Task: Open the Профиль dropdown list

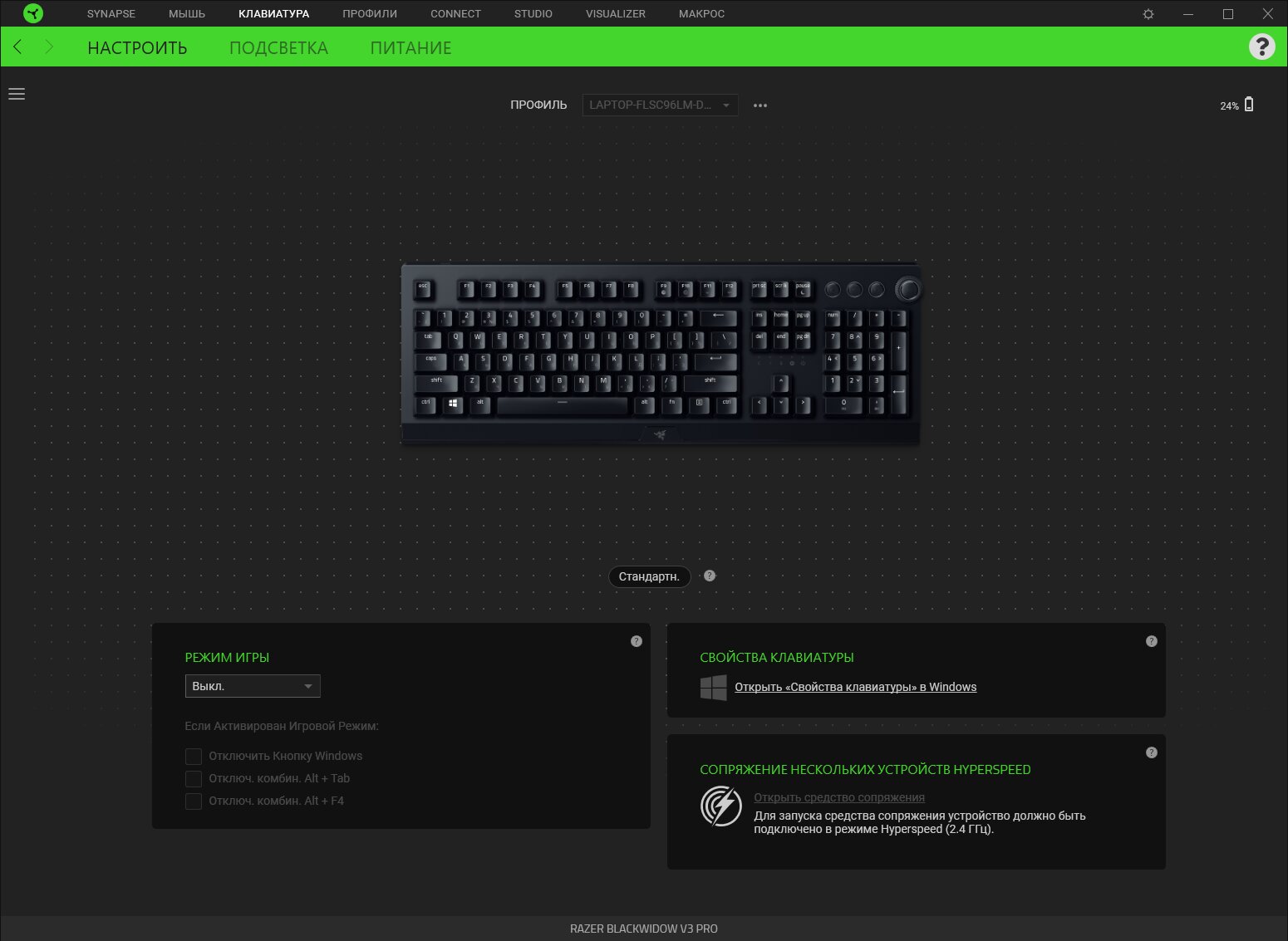Action: click(660, 105)
